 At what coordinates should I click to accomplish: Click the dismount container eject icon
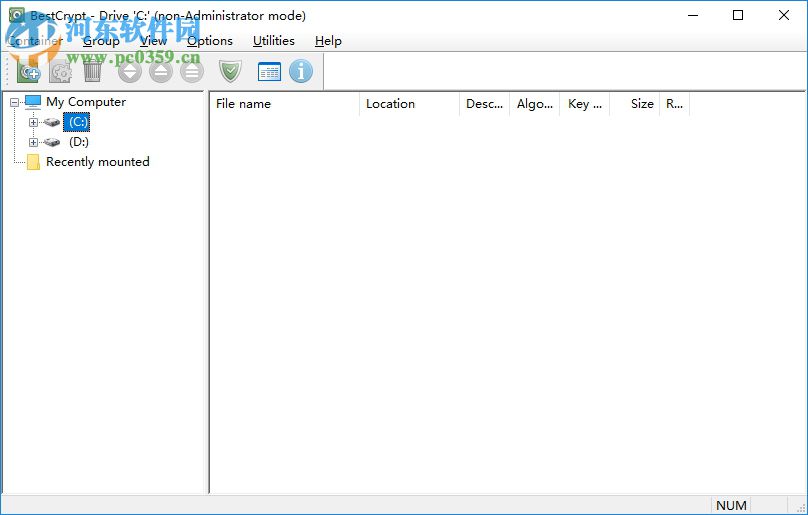[x=161, y=71]
